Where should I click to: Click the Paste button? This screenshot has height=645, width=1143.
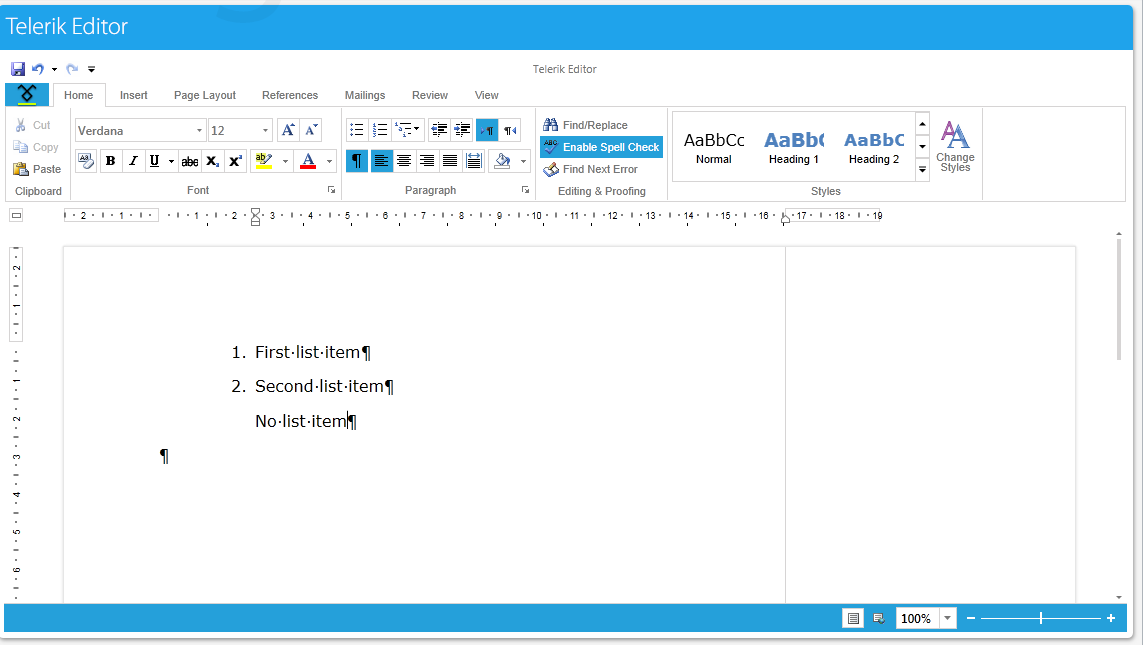(x=37, y=169)
